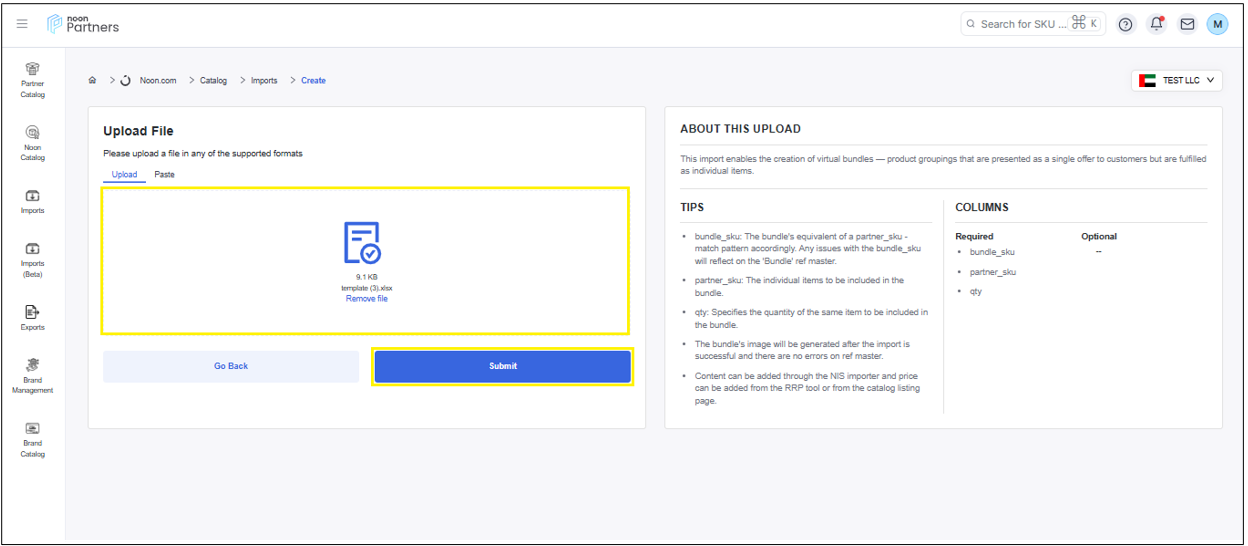Open Exports in sidebar
Screen dimensions: 1248x546
click(x=33, y=317)
